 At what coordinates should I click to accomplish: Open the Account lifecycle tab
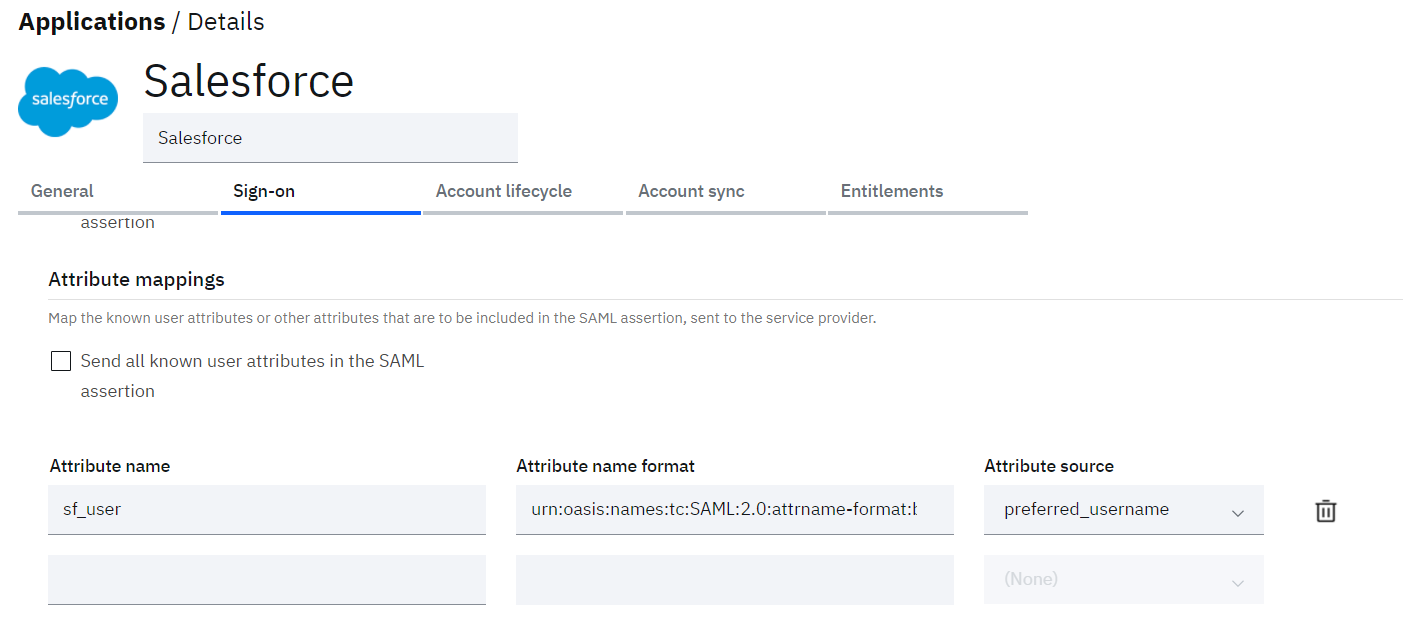coord(504,191)
